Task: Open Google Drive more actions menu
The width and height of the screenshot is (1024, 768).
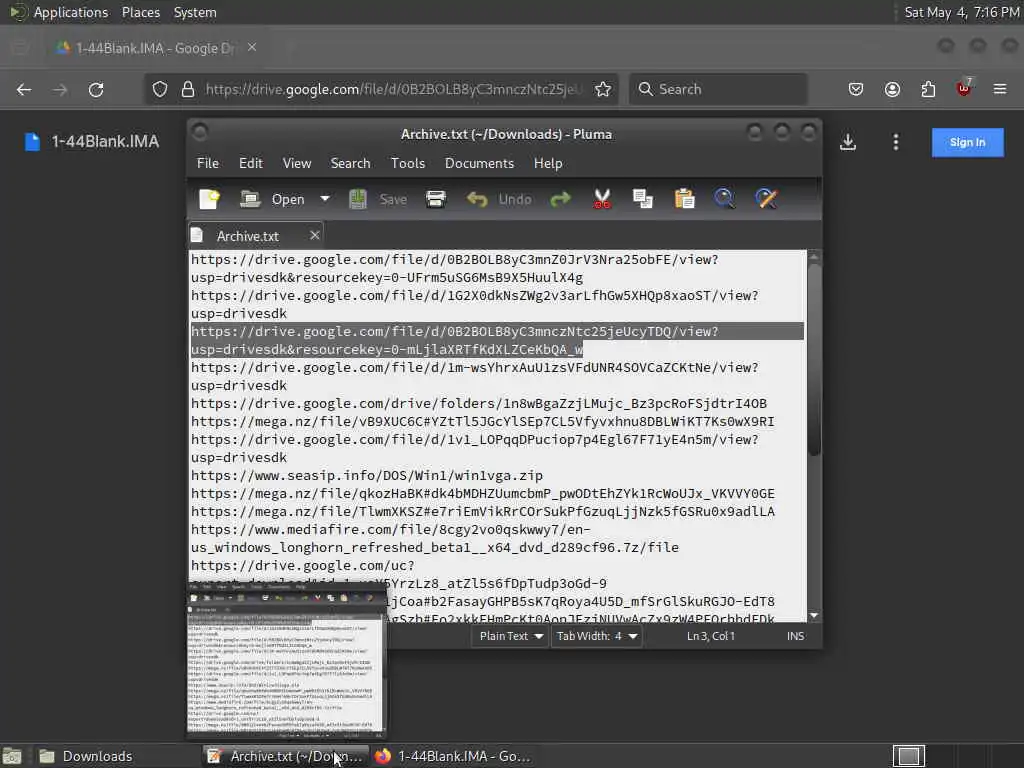Action: coord(895,142)
